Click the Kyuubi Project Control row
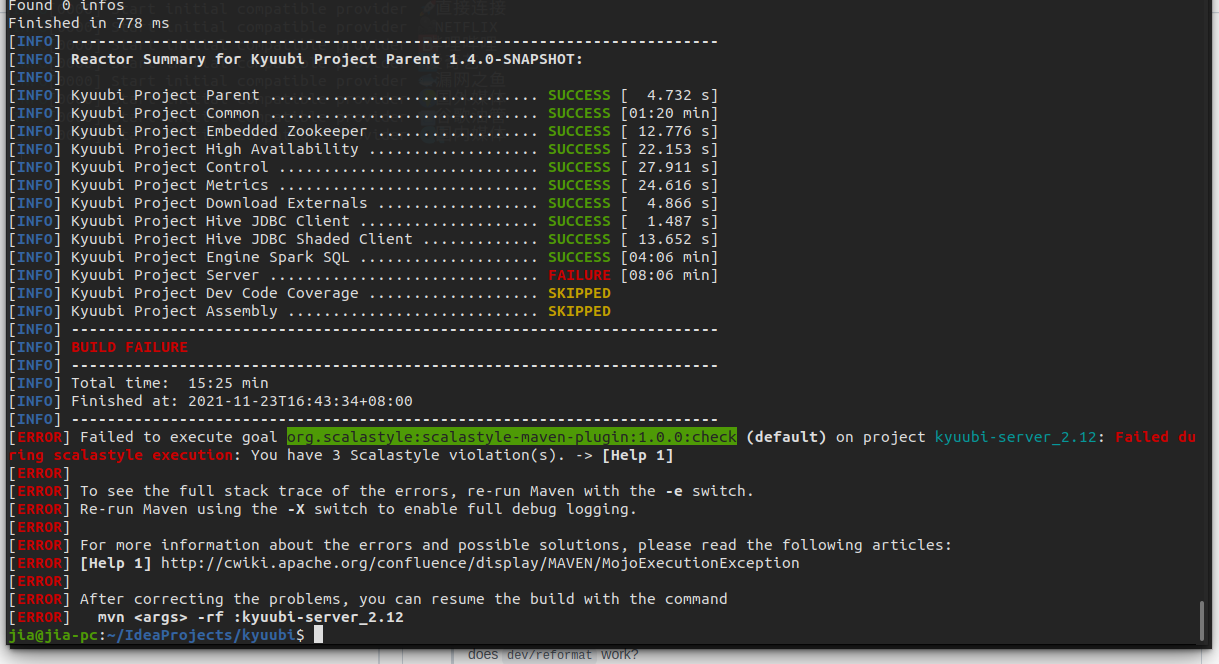The width and height of the screenshot is (1219, 664). click(x=363, y=167)
